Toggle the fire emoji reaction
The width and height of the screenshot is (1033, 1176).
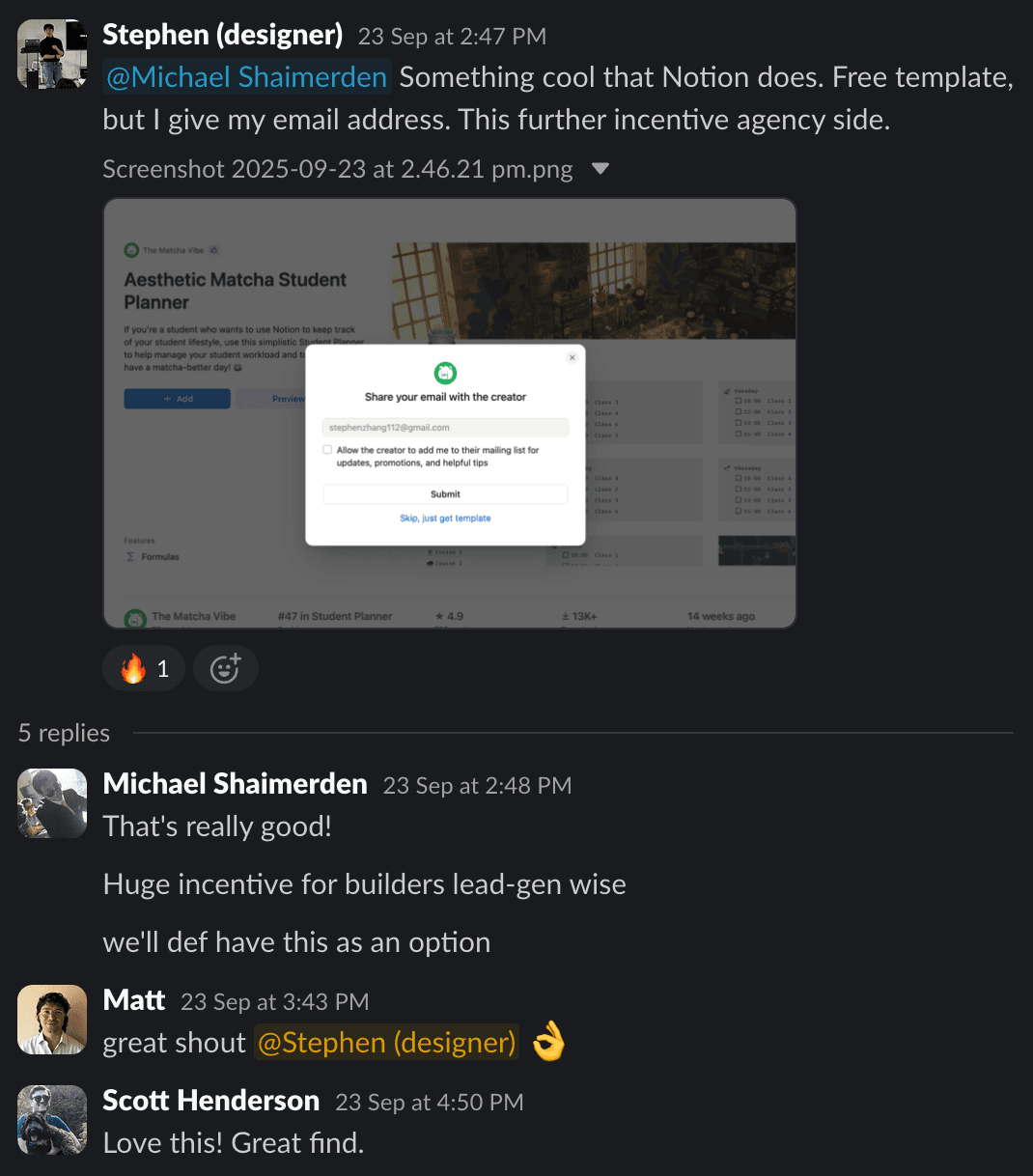(144, 668)
